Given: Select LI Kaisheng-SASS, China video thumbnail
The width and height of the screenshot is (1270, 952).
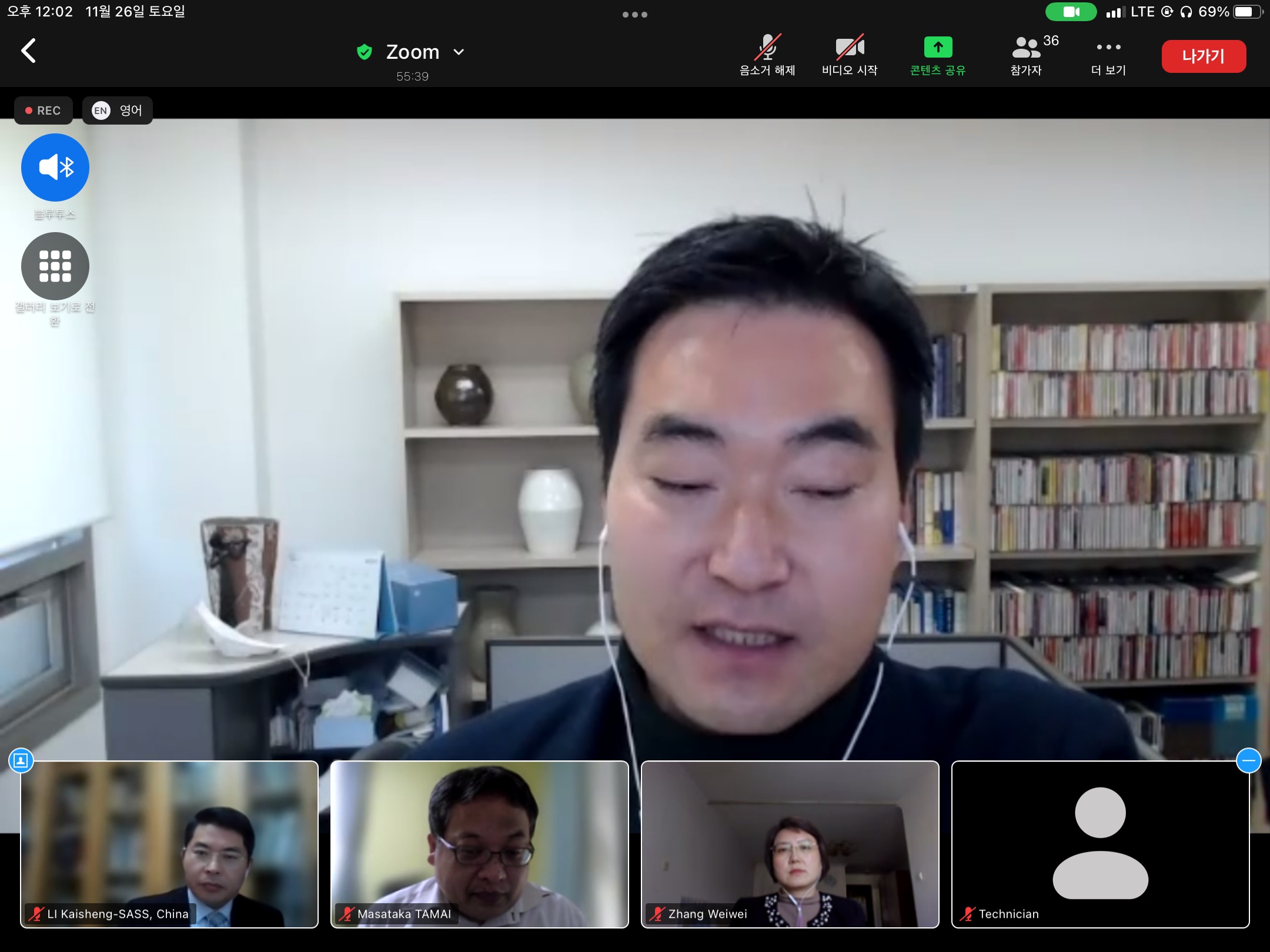Looking at the screenshot, I should coord(169,844).
